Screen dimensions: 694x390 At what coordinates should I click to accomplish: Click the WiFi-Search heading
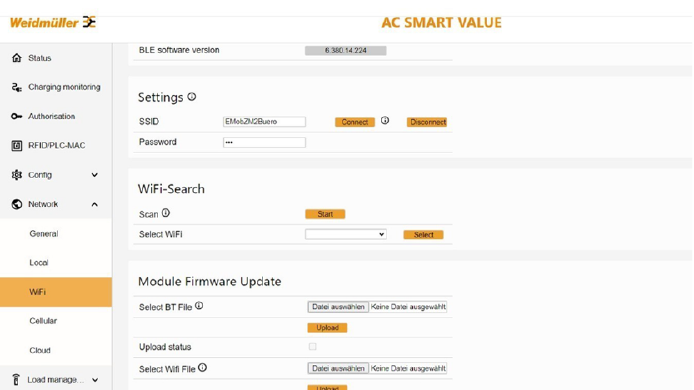(171, 189)
